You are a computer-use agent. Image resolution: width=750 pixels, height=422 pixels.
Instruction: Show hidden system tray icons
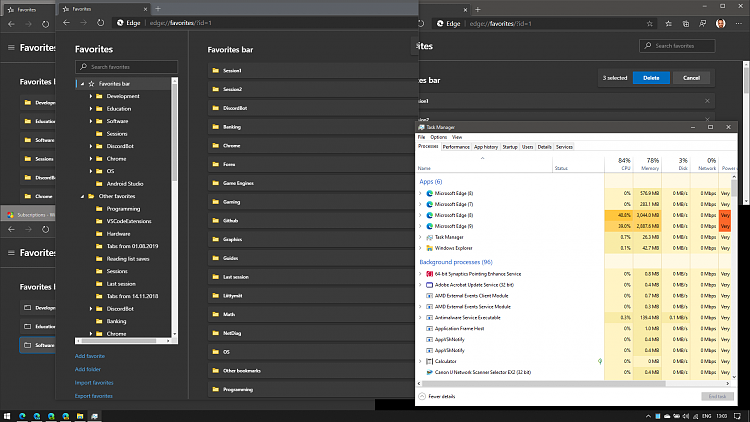(648, 416)
